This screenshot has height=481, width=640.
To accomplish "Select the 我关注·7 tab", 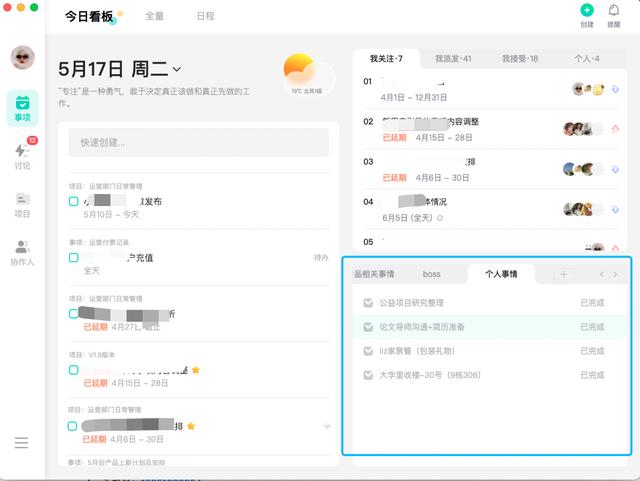I will 386,59.
